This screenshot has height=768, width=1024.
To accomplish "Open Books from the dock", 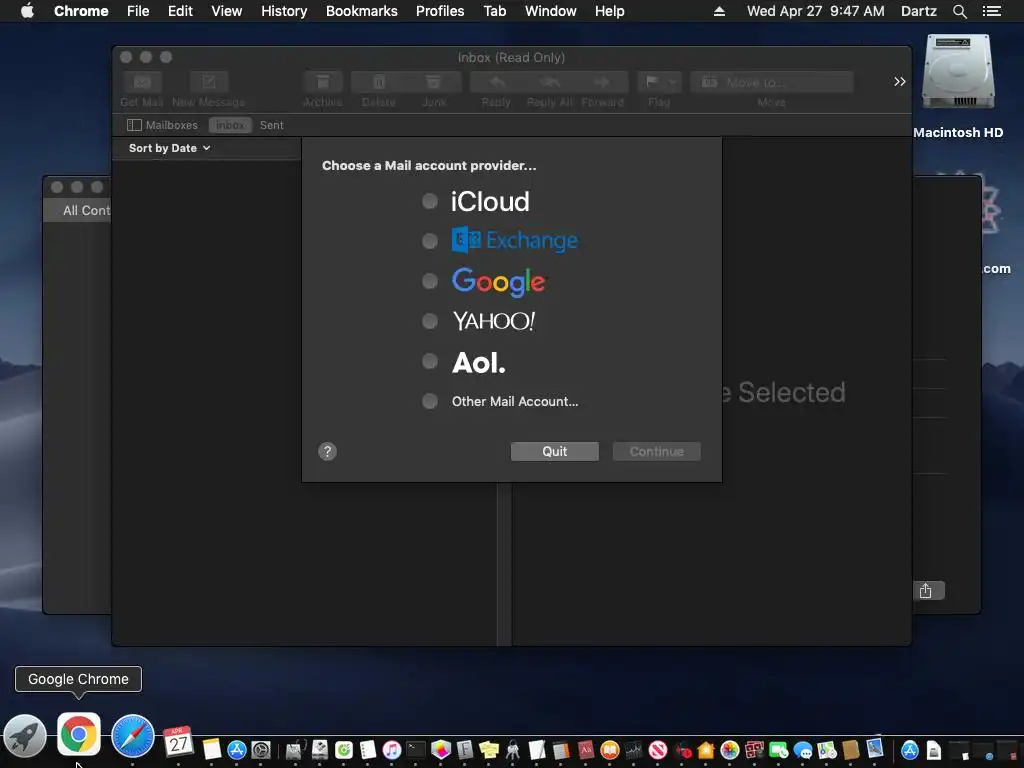I will tap(609, 750).
